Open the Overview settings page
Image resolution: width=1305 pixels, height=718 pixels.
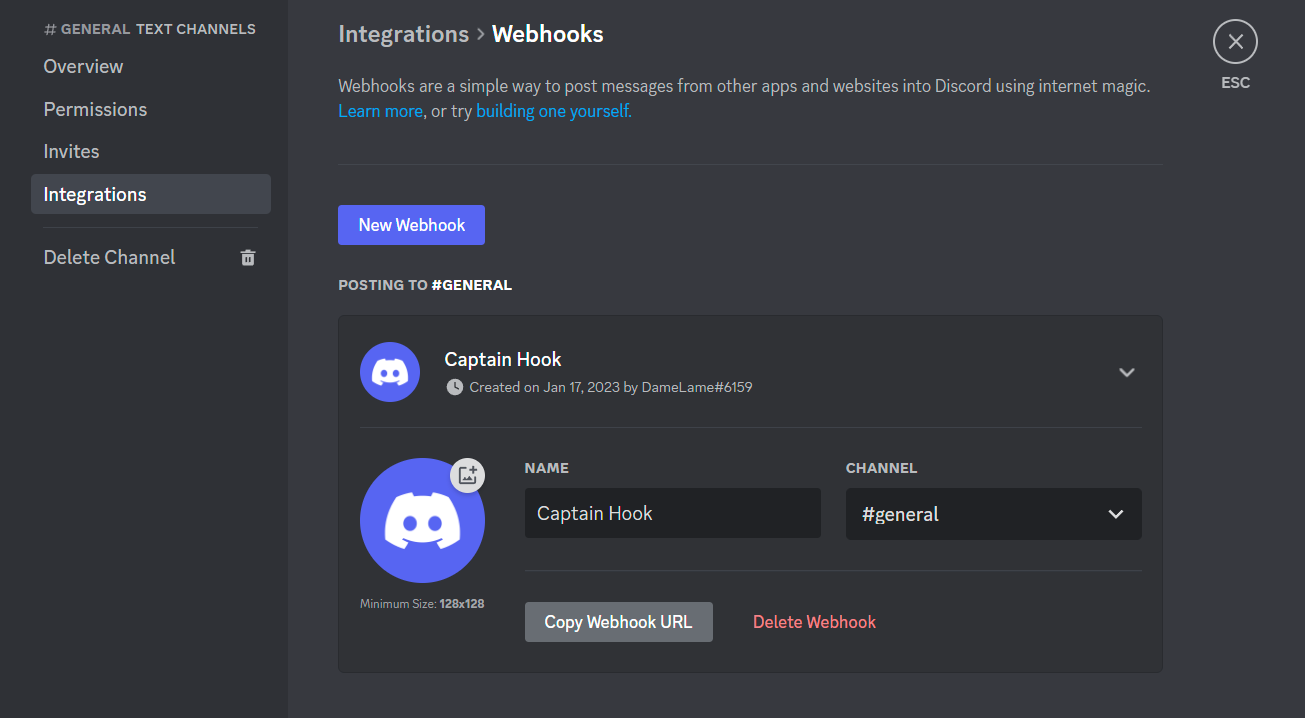(x=83, y=67)
